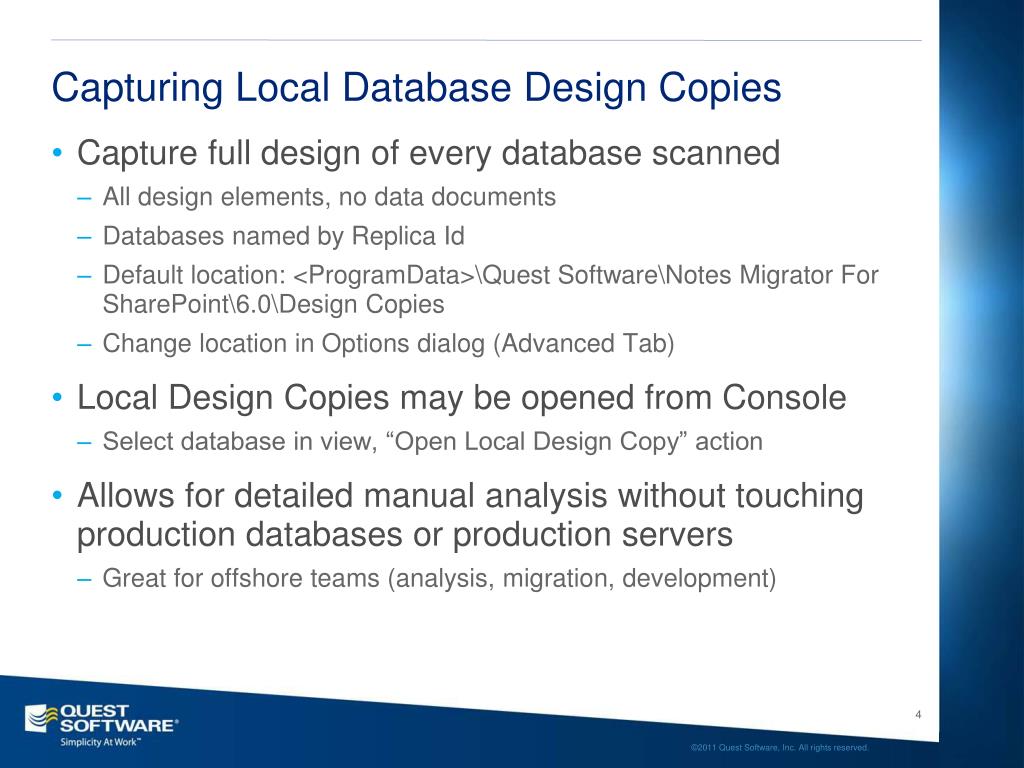The height and width of the screenshot is (768, 1024).
Task: Select 'Great for offshore teams' sub-bullet
Action: coord(440,579)
